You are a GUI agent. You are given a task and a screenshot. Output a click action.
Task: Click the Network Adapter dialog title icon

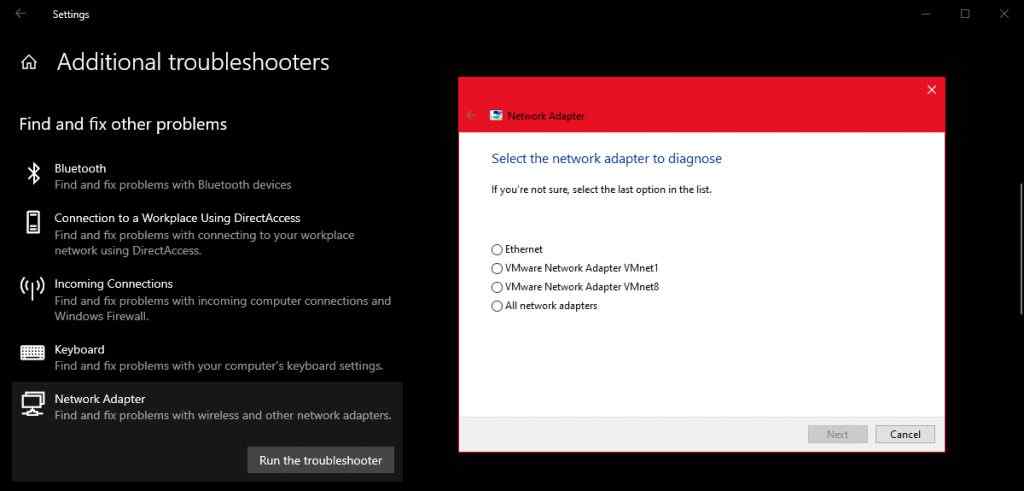pos(495,116)
